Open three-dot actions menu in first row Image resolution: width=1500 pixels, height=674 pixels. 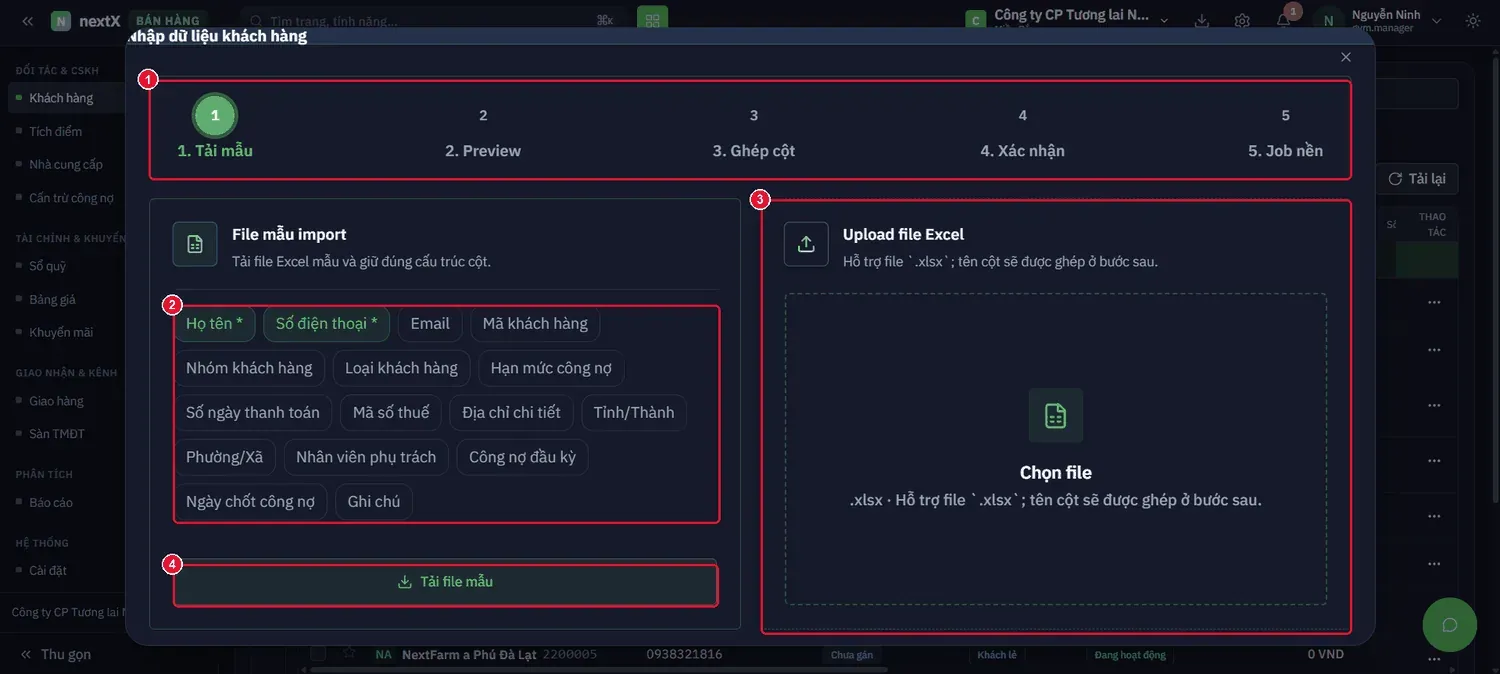1434,302
